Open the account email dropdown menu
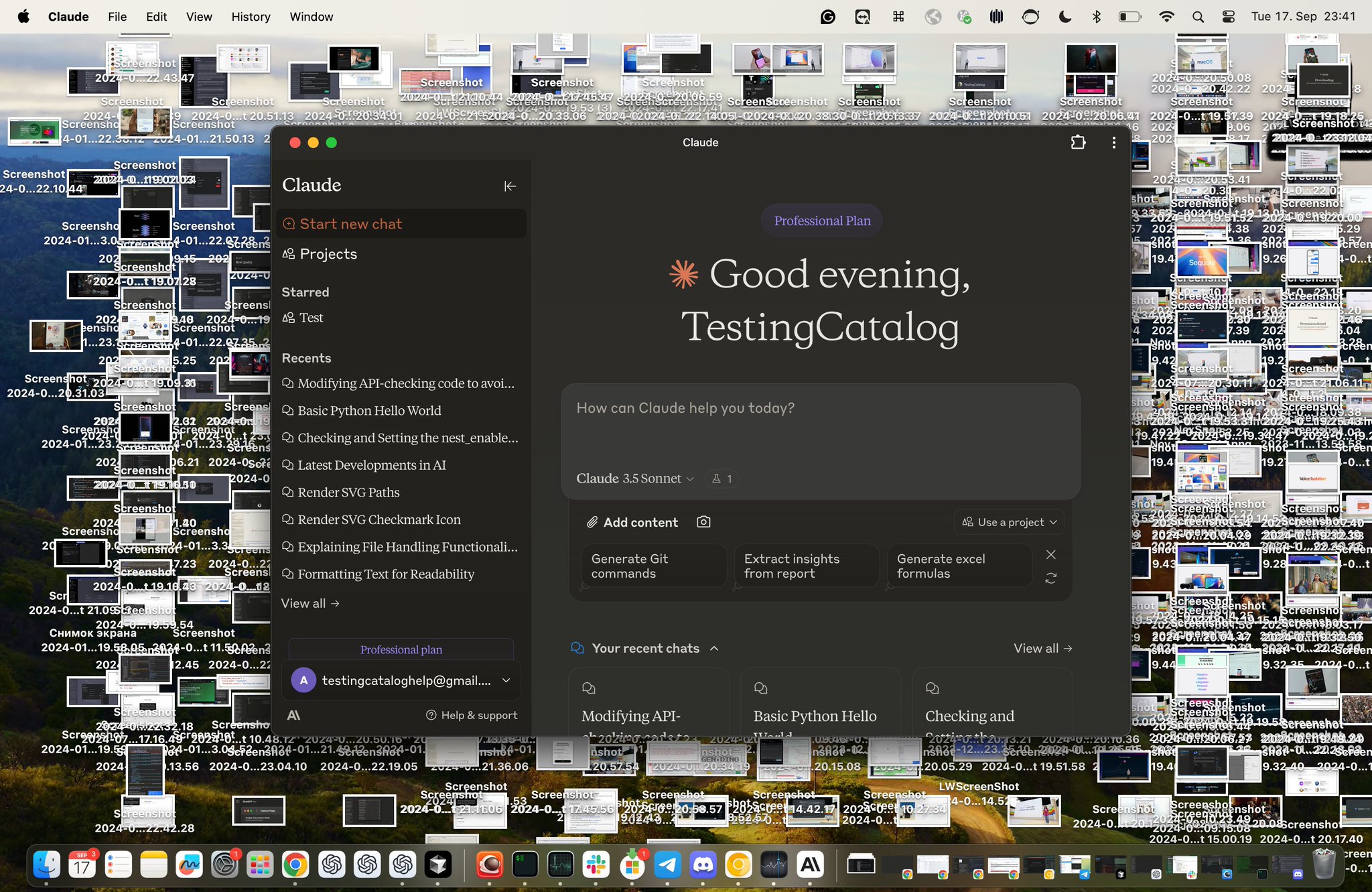1372x892 pixels. [506, 680]
